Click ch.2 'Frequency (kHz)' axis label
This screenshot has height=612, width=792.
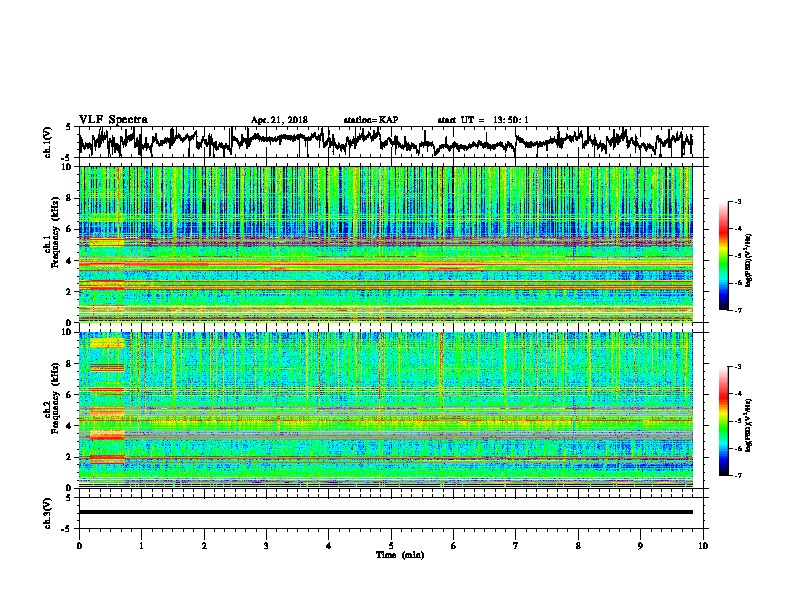click(55, 398)
